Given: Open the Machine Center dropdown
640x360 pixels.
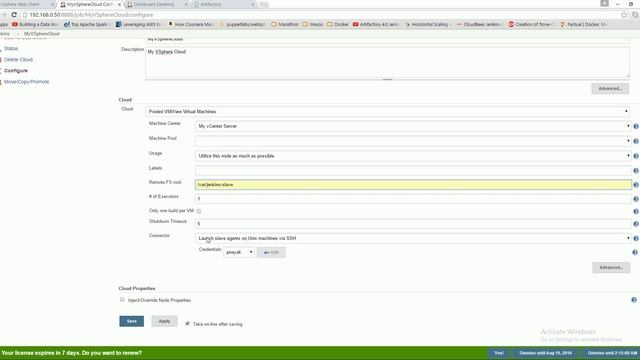Looking at the screenshot, I should click(413, 126).
